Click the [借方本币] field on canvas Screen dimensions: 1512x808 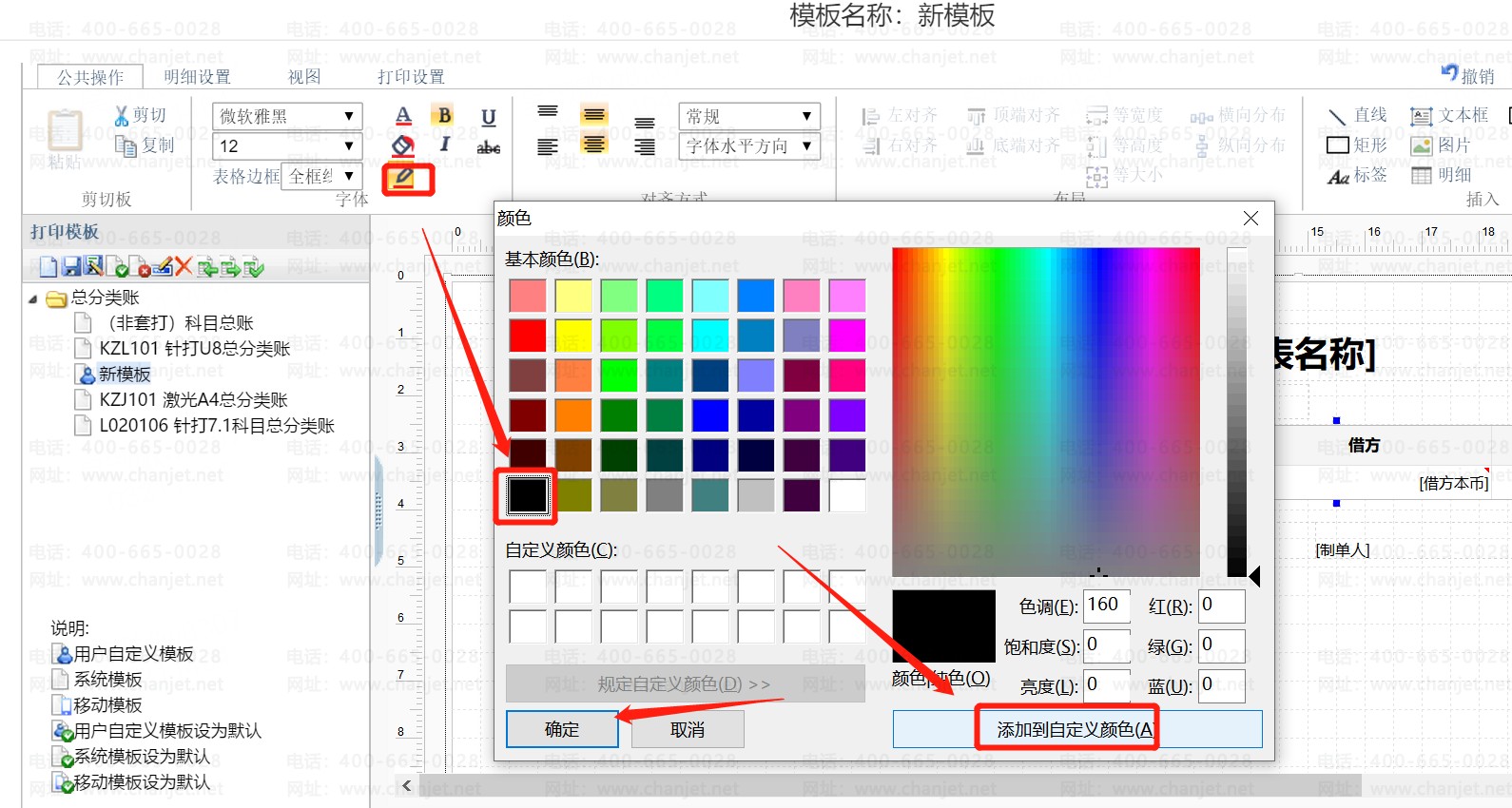1453,483
